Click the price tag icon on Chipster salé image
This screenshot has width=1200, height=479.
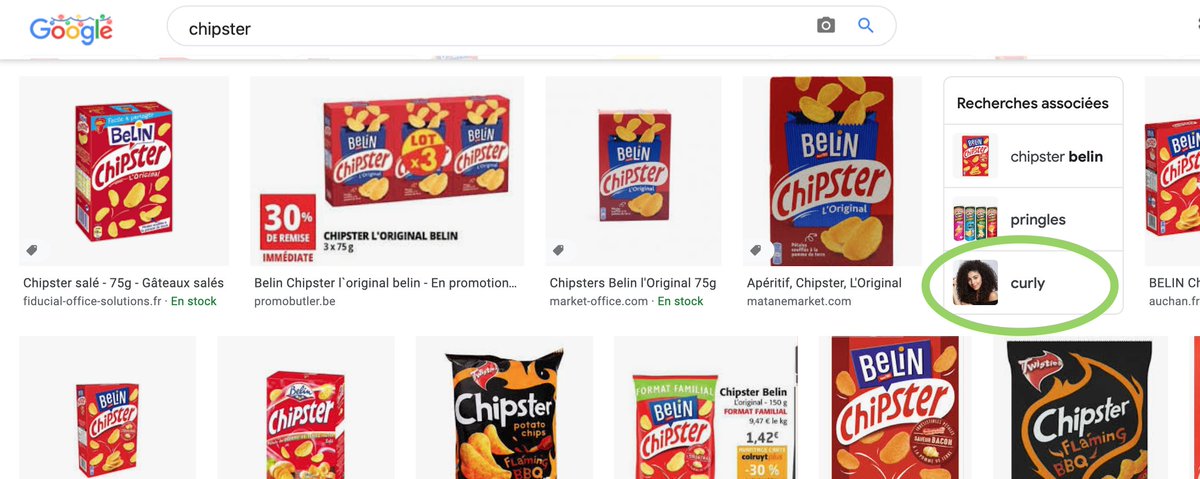click(32, 251)
